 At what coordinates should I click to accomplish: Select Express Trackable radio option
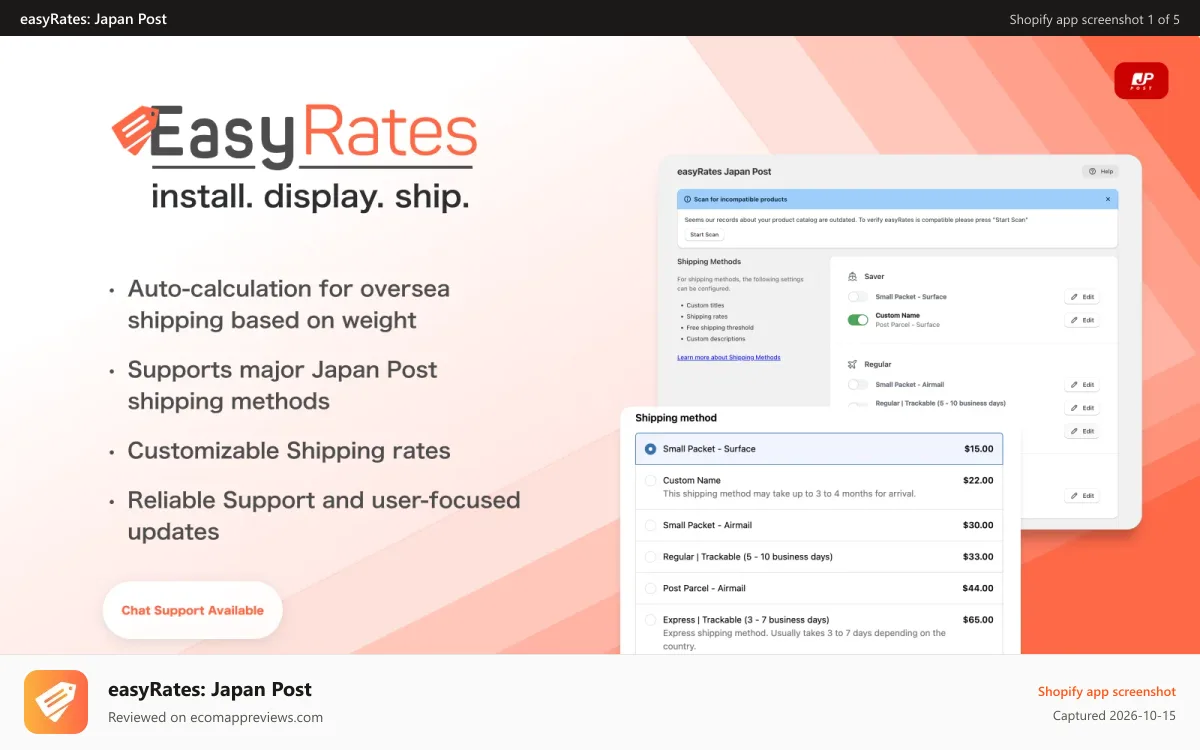coord(651,620)
